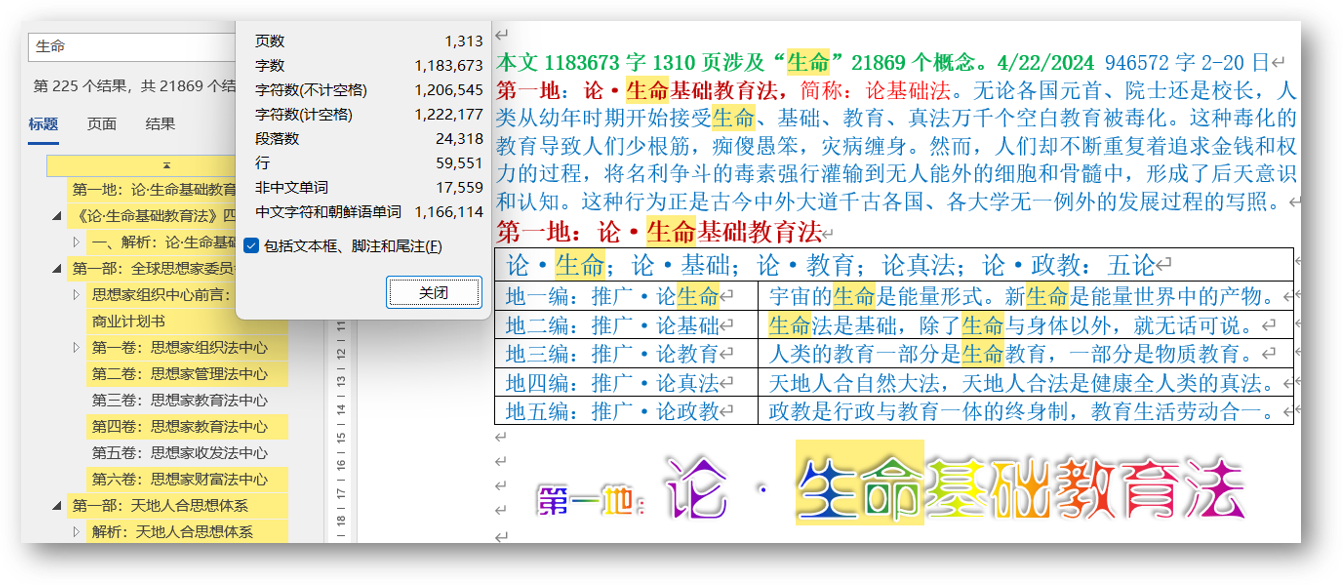Jump to 第五卷：思想家收发法中心 heading
The width and height of the screenshot is (1343, 585).
click(179, 453)
